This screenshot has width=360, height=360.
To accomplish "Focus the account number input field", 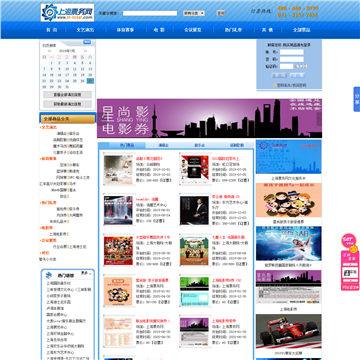I will coord(291,52).
